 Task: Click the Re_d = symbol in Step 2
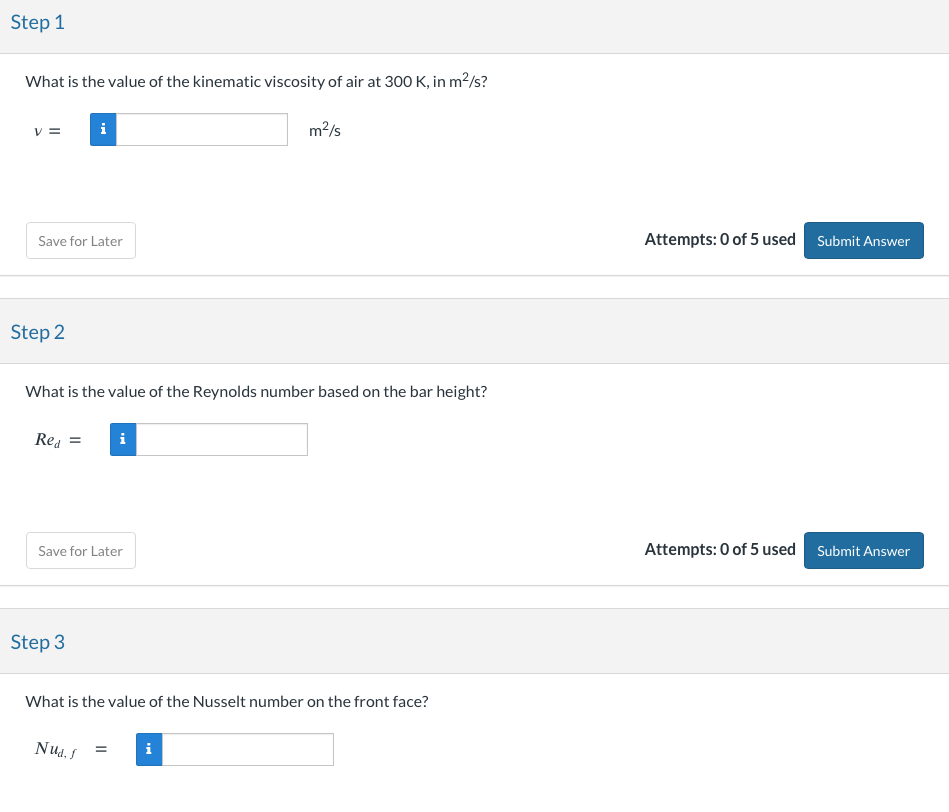[x=56, y=439]
